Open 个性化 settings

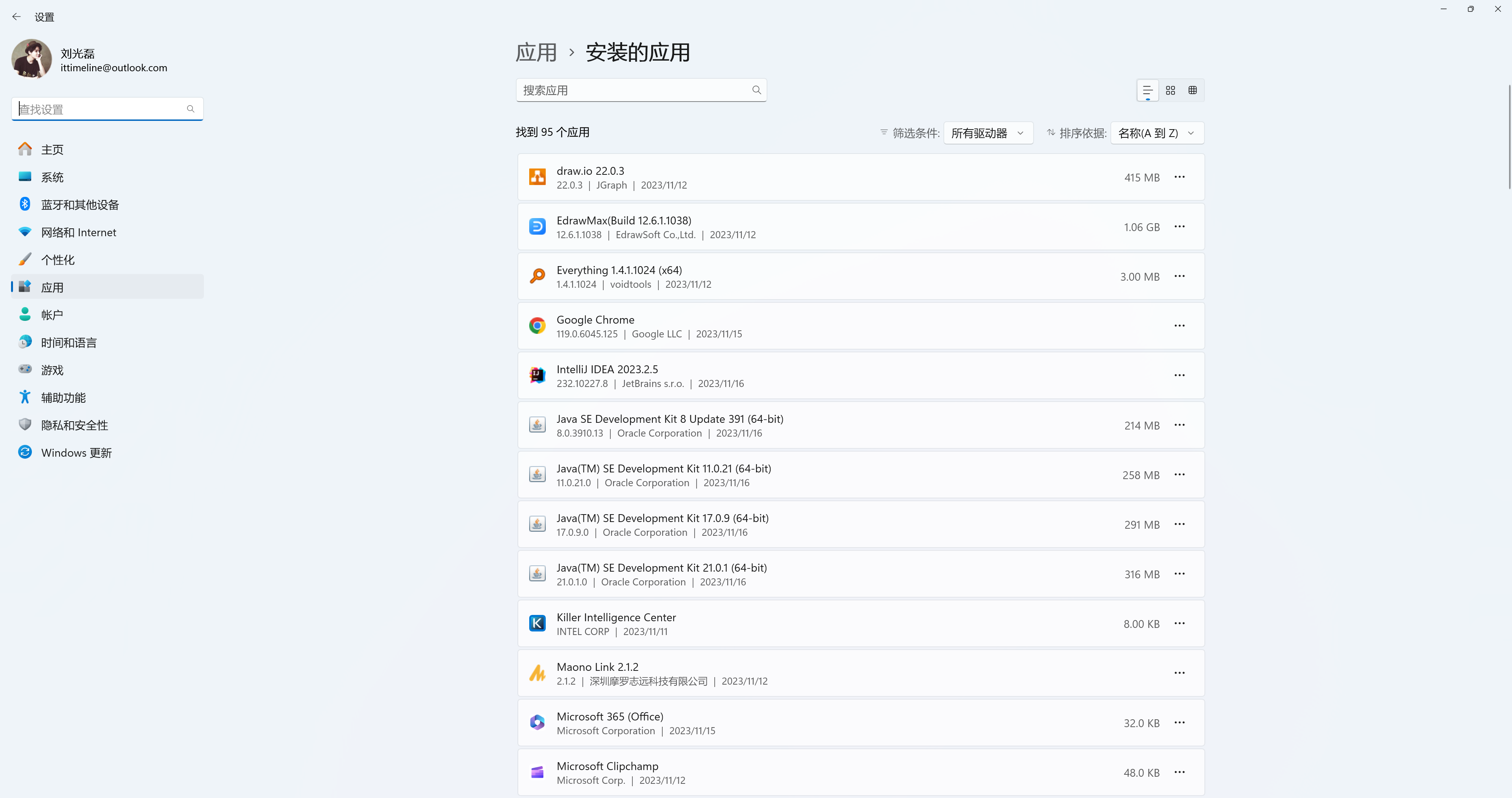pos(107,259)
